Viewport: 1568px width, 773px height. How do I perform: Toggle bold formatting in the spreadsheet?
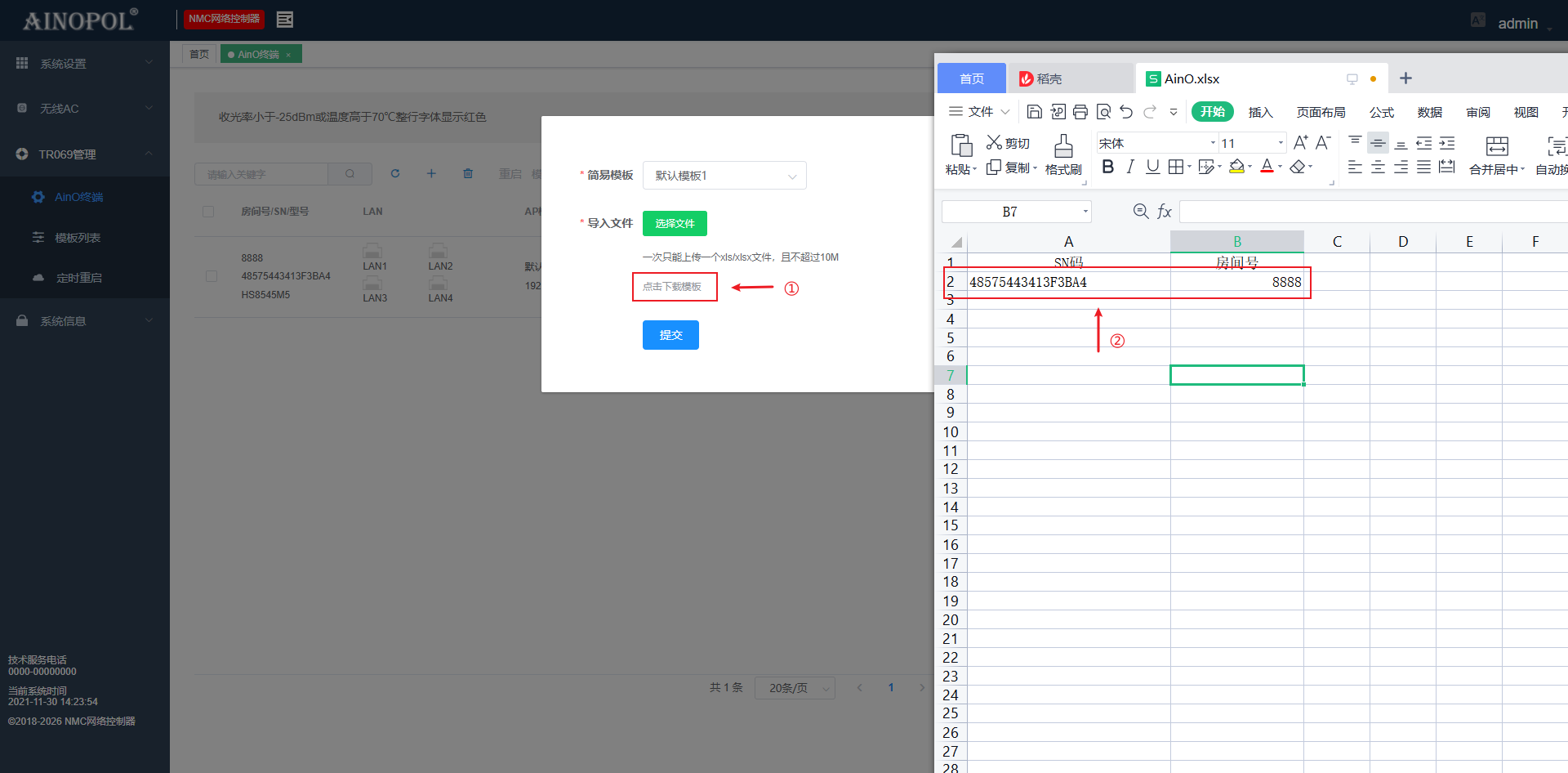tap(1107, 167)
